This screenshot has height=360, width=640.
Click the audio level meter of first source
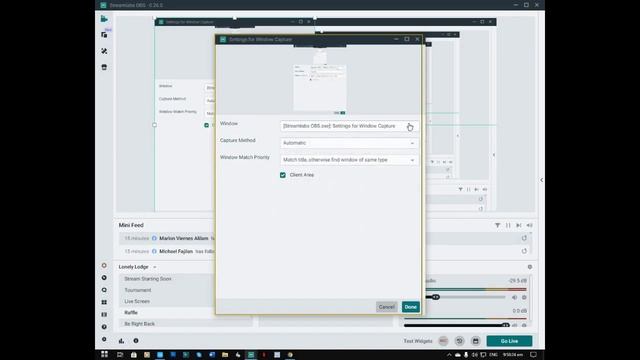pyautogui.click(x=476, y=289)
